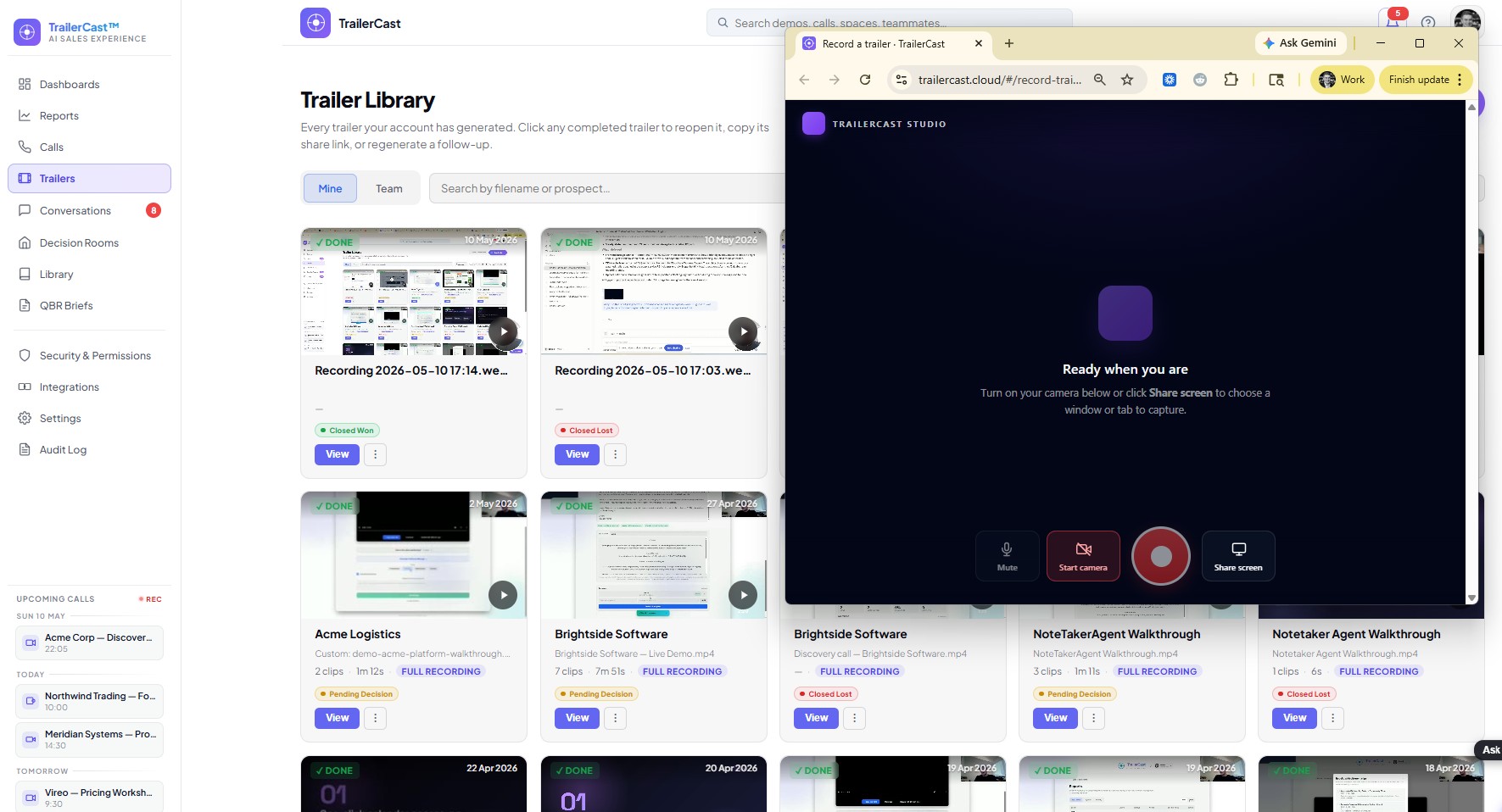The image size is (1502, 812).
Task: View the Brightside Software Discovery call trailer
Action: pyautogui.click(x=817, y=718)
